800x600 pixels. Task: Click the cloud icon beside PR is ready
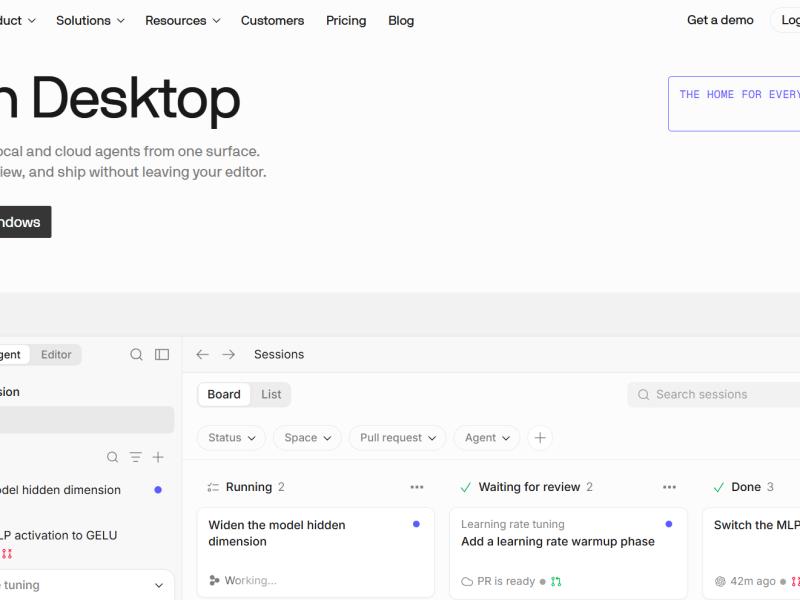[x=467, y=581]
